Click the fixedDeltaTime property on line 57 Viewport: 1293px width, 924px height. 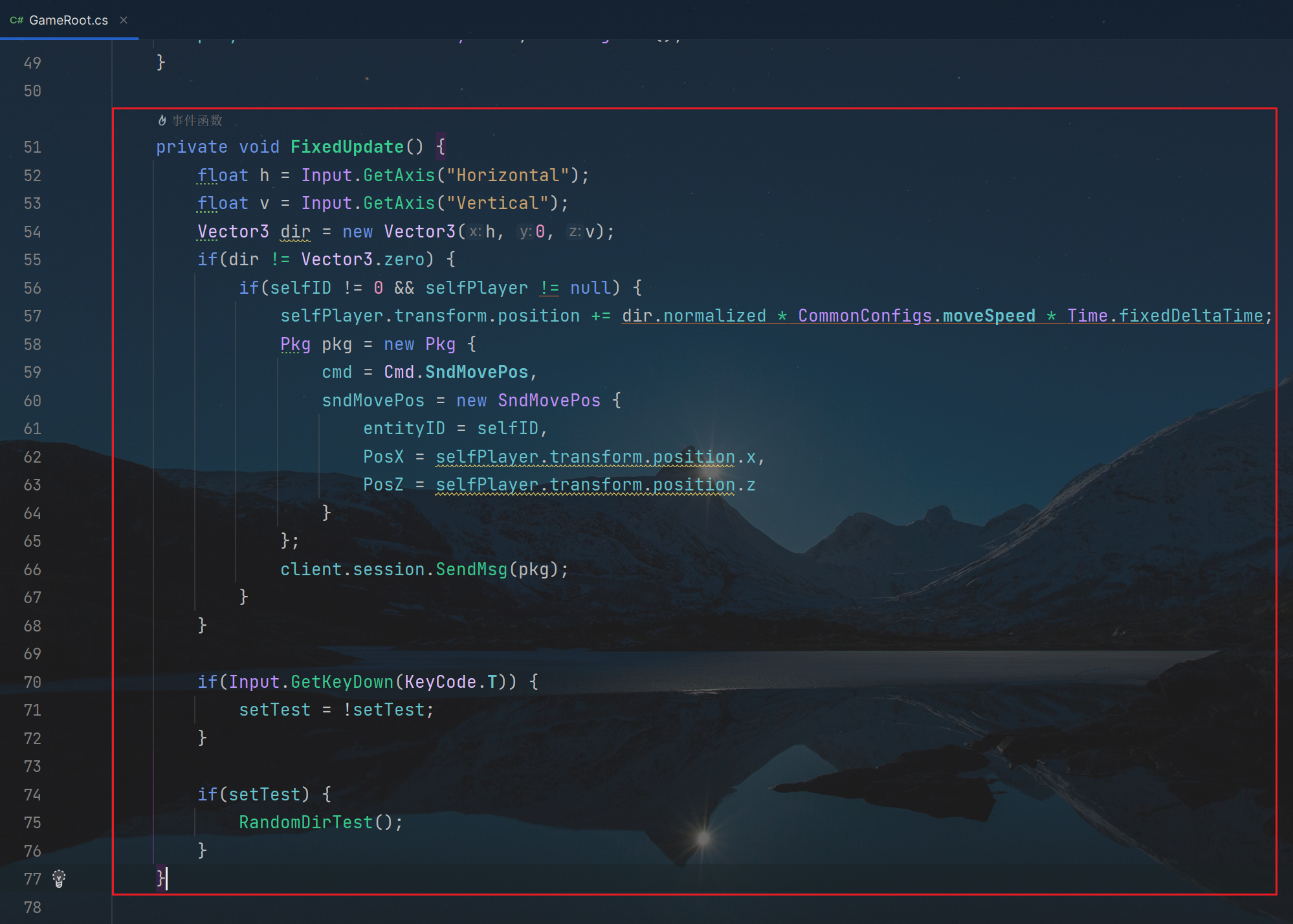pyautogui.click(x=1191, y=316)
